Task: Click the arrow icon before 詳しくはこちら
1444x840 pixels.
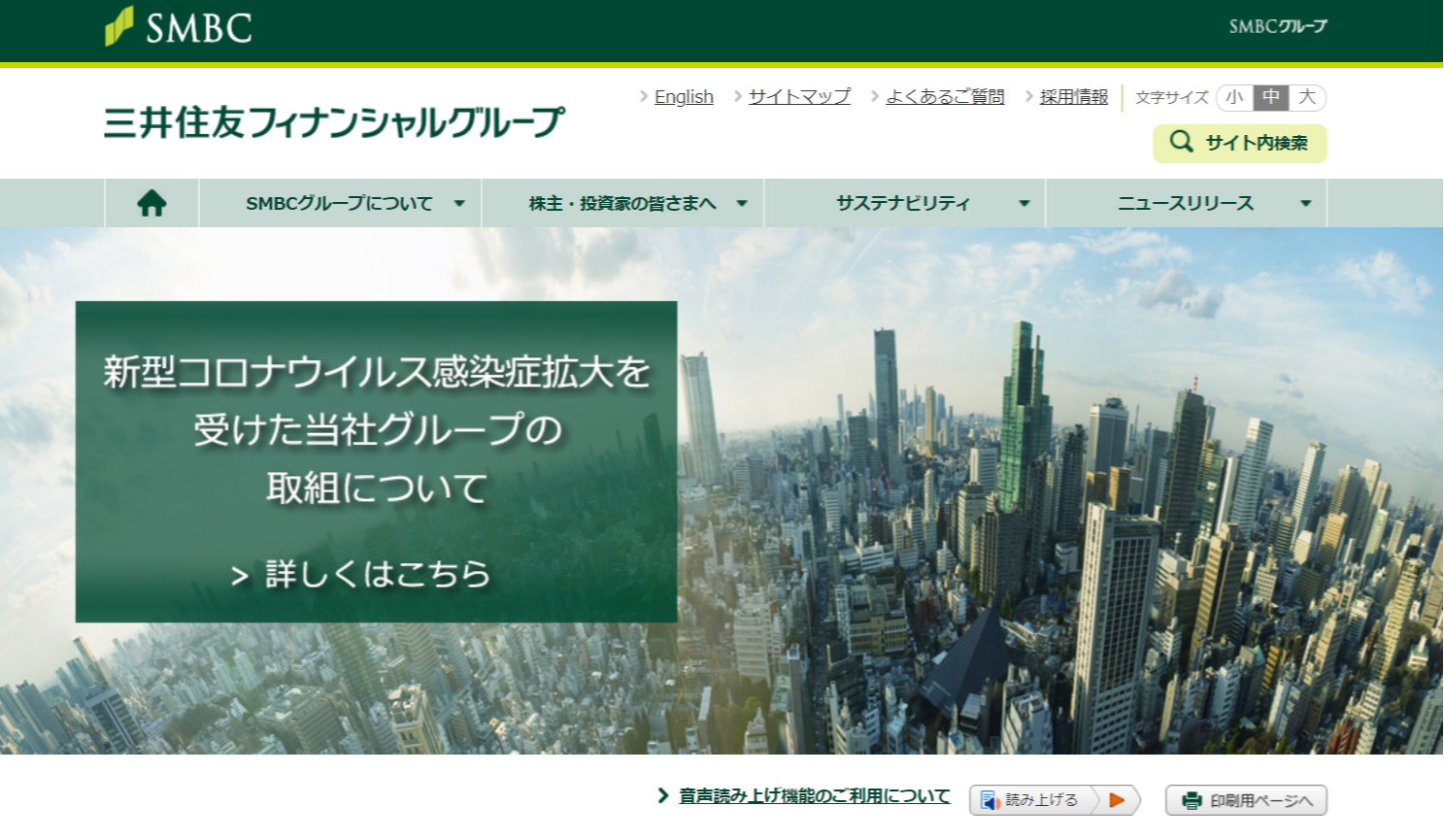Action: click(x=240, y=577)
